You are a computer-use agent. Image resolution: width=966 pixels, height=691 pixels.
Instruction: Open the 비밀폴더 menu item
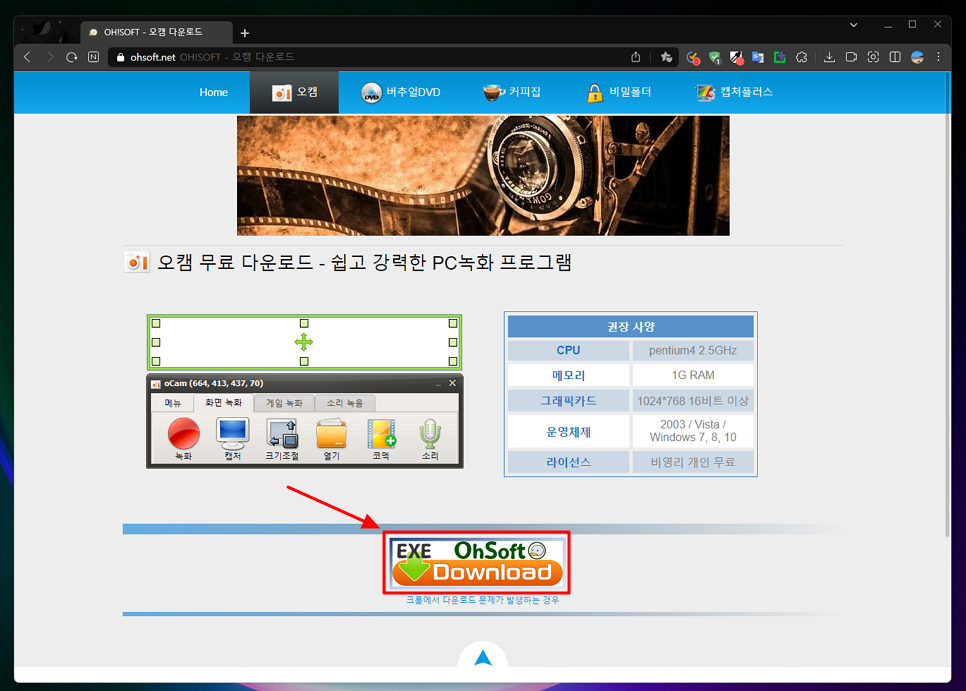(619, 92)
